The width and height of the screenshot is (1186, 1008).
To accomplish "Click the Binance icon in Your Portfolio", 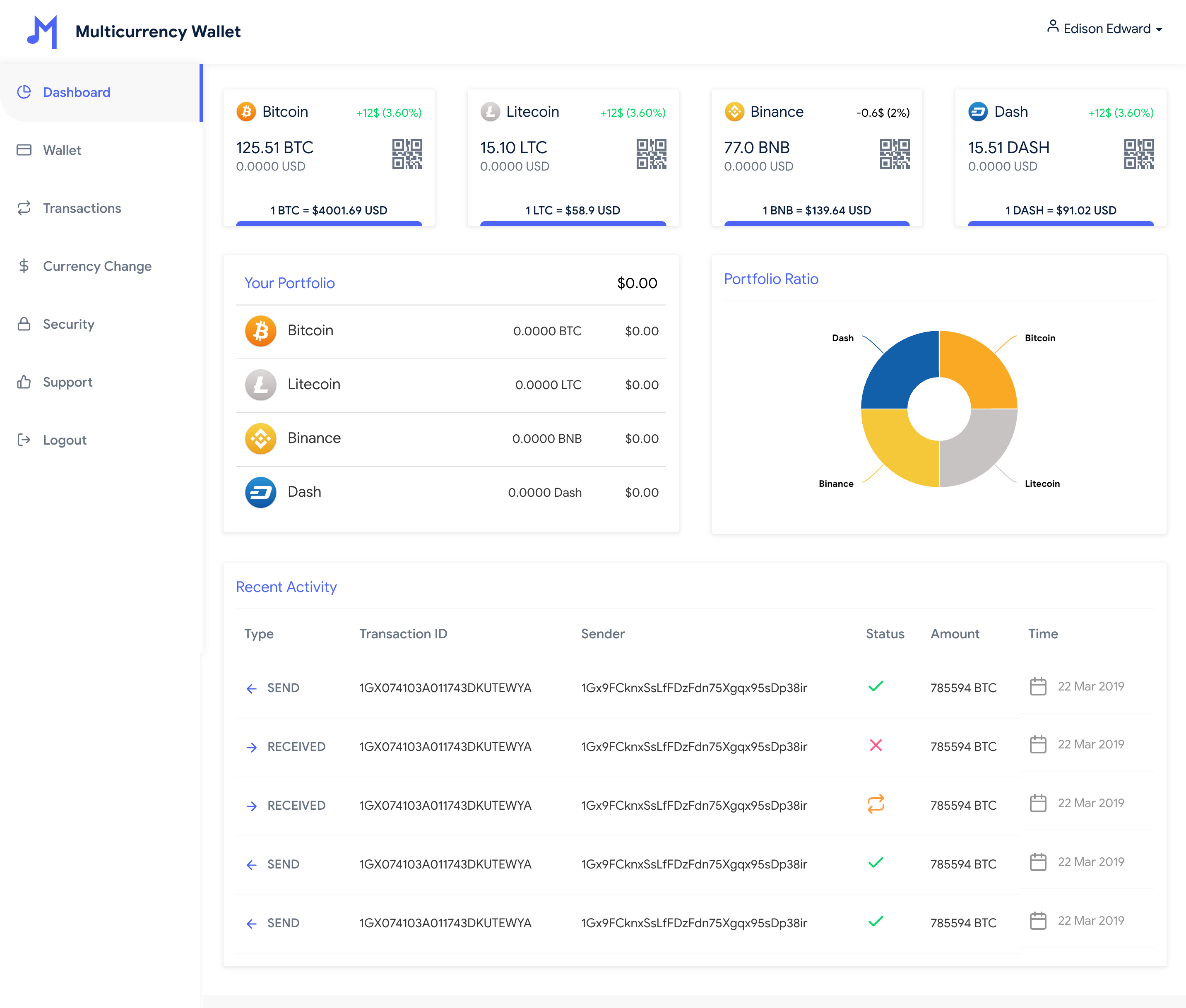I will tap(260, 438).
